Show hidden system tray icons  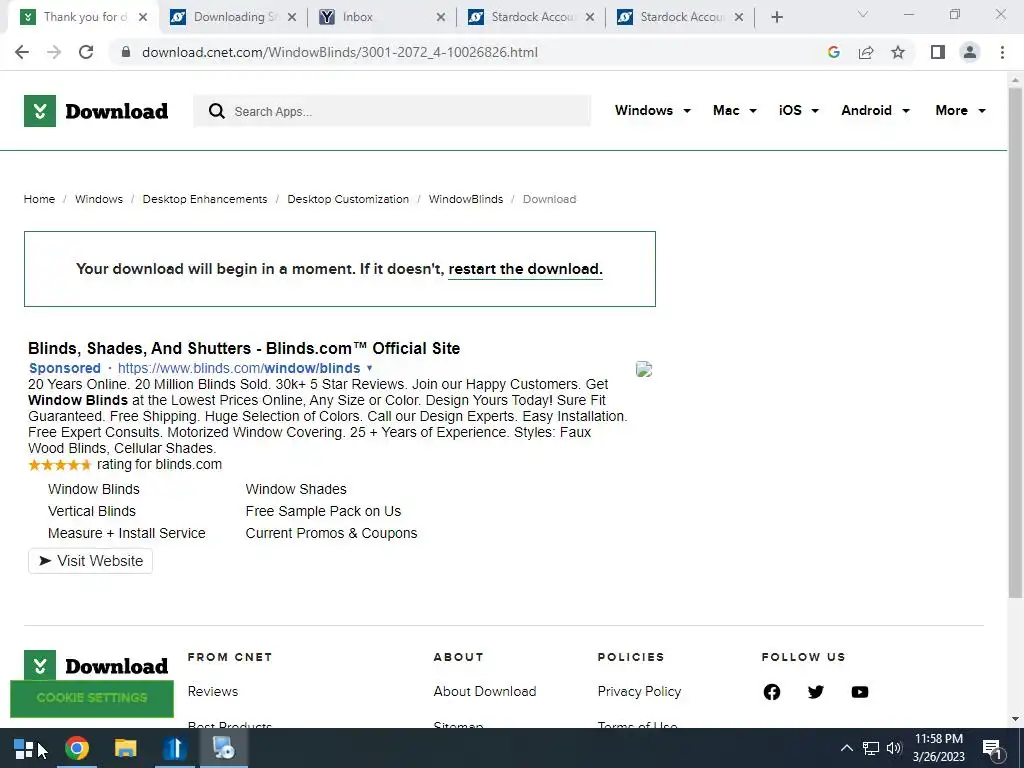[x=846, y=748]
